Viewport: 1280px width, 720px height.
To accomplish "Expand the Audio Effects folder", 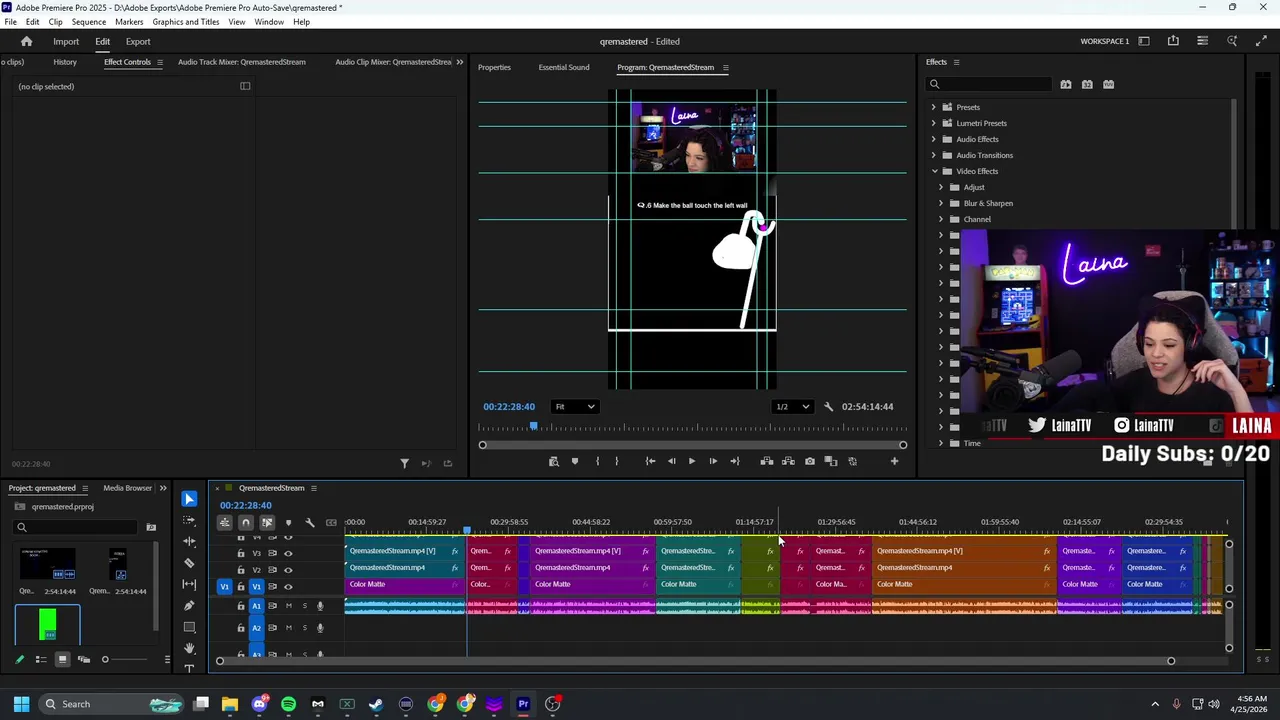I will [x=934, y=139].
